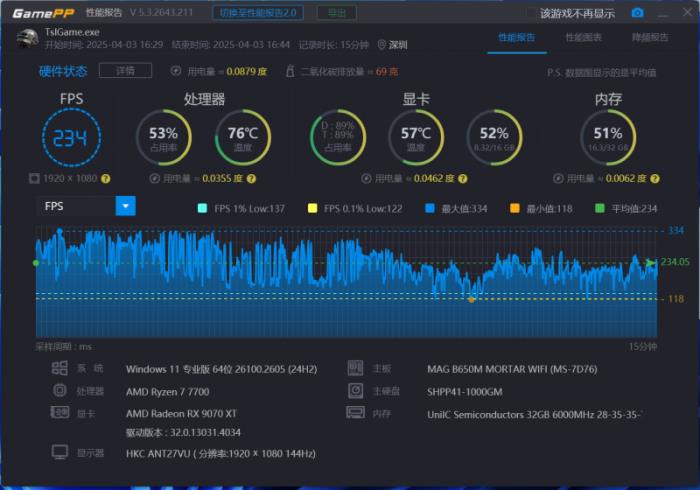Click the green average dot at chart start

(x=36, y=263)
